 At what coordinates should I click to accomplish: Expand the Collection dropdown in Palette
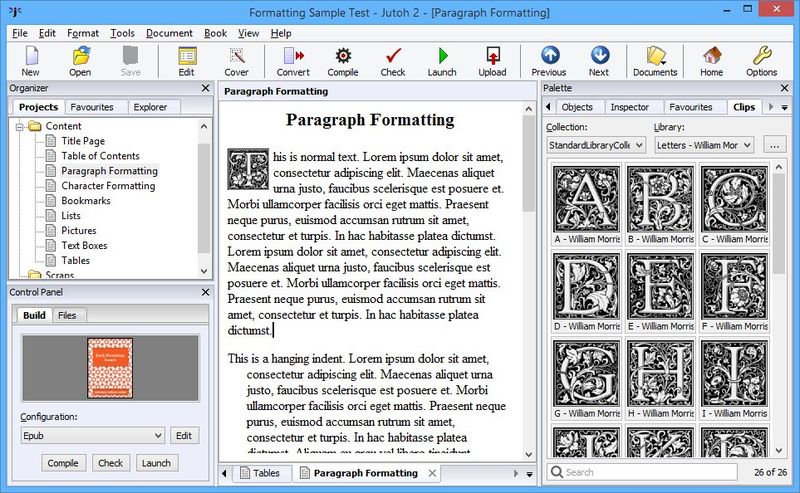596,145
